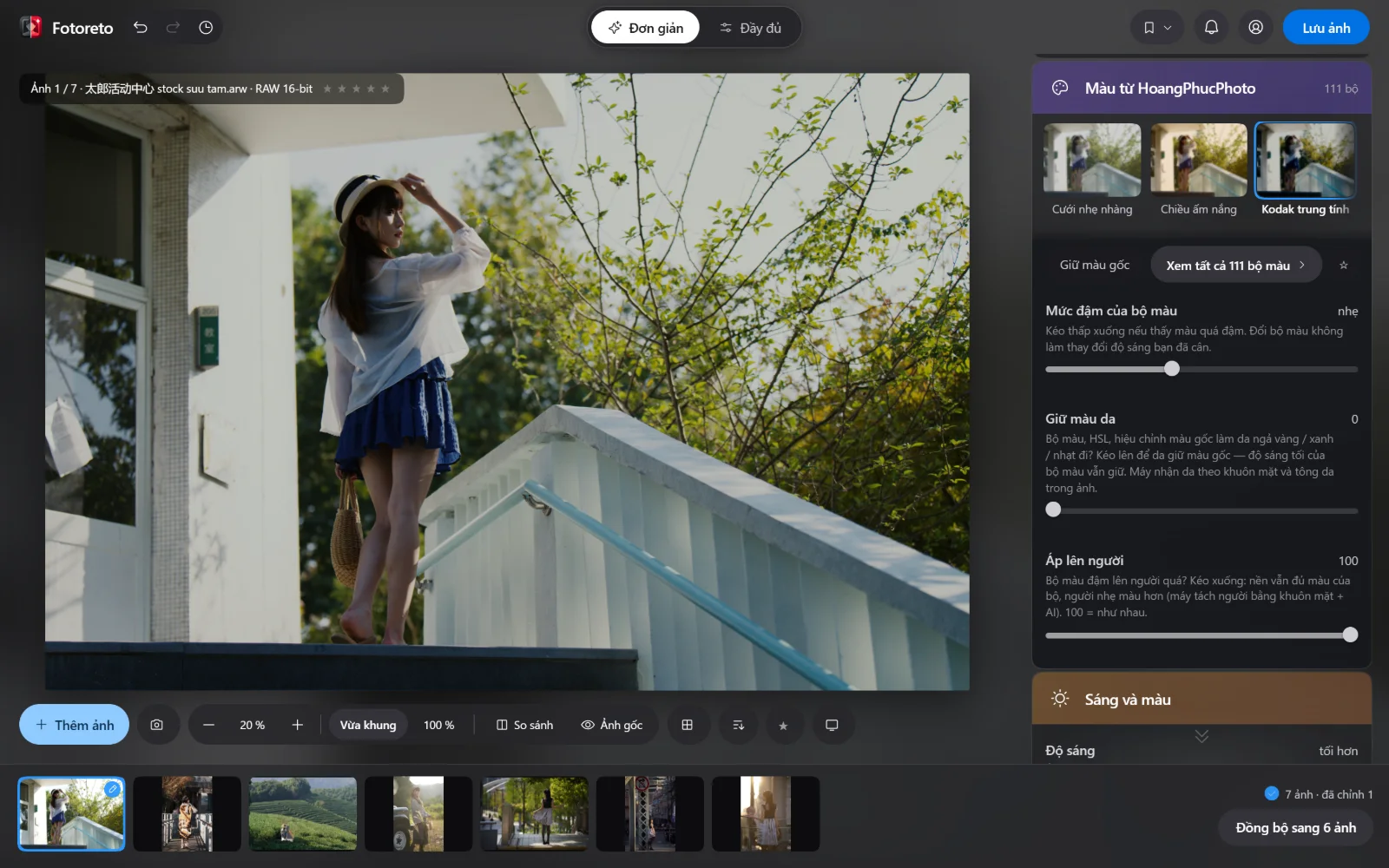Click the monitor display icon

click(832, 725)
